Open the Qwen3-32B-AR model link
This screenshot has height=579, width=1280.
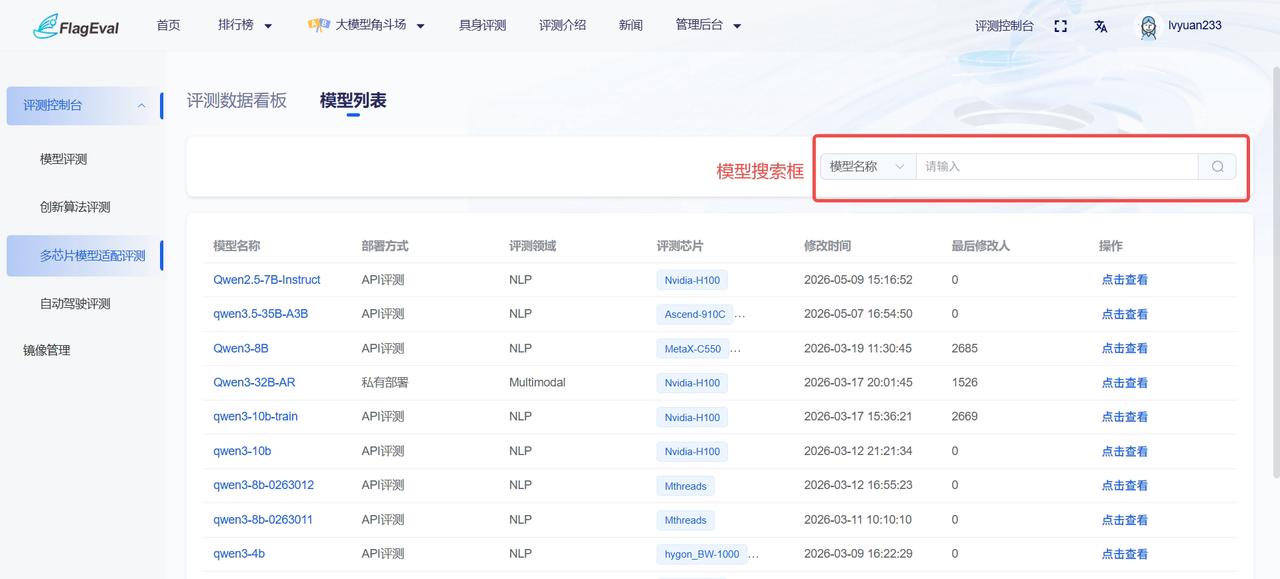[x=254, y=382]
